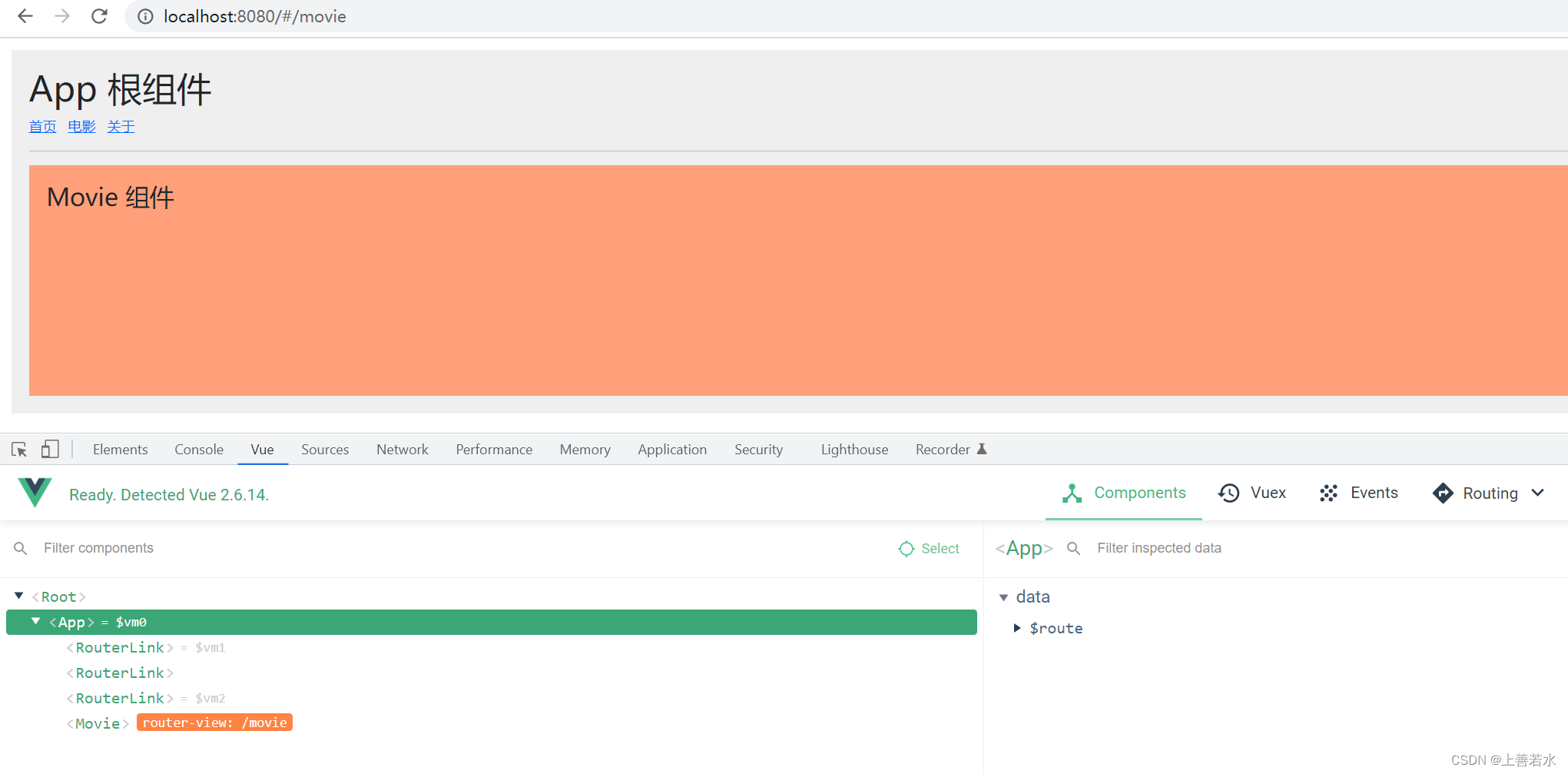Open the Security devtools tab
Image resolution: width=1568 pixels, height=774 pixels.
(758, 450)
